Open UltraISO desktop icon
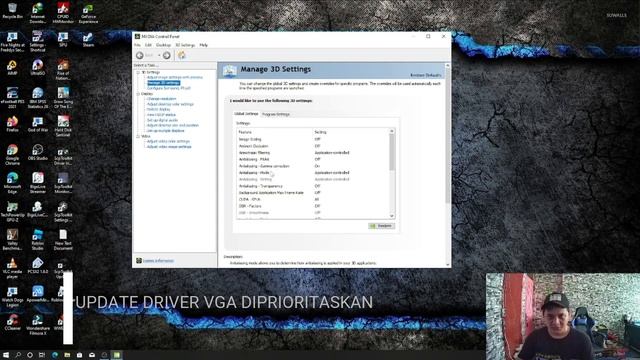This screenshot has height=360, width=640. click(38, 68)
